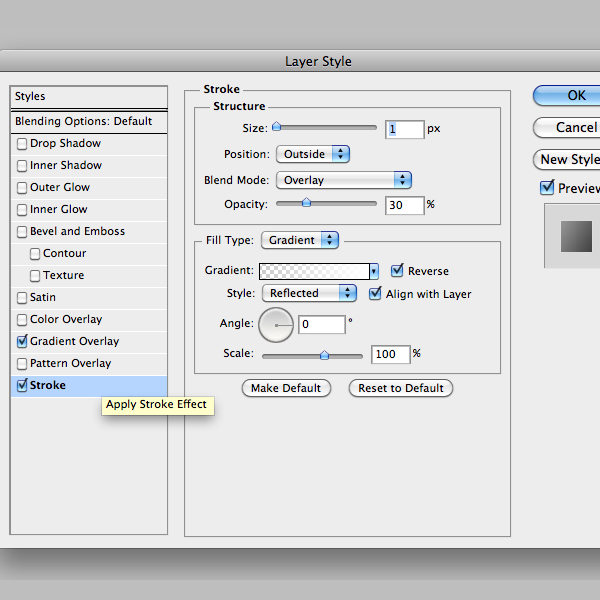Click the Cancel button
600x600 pixels.
point(566,128)
